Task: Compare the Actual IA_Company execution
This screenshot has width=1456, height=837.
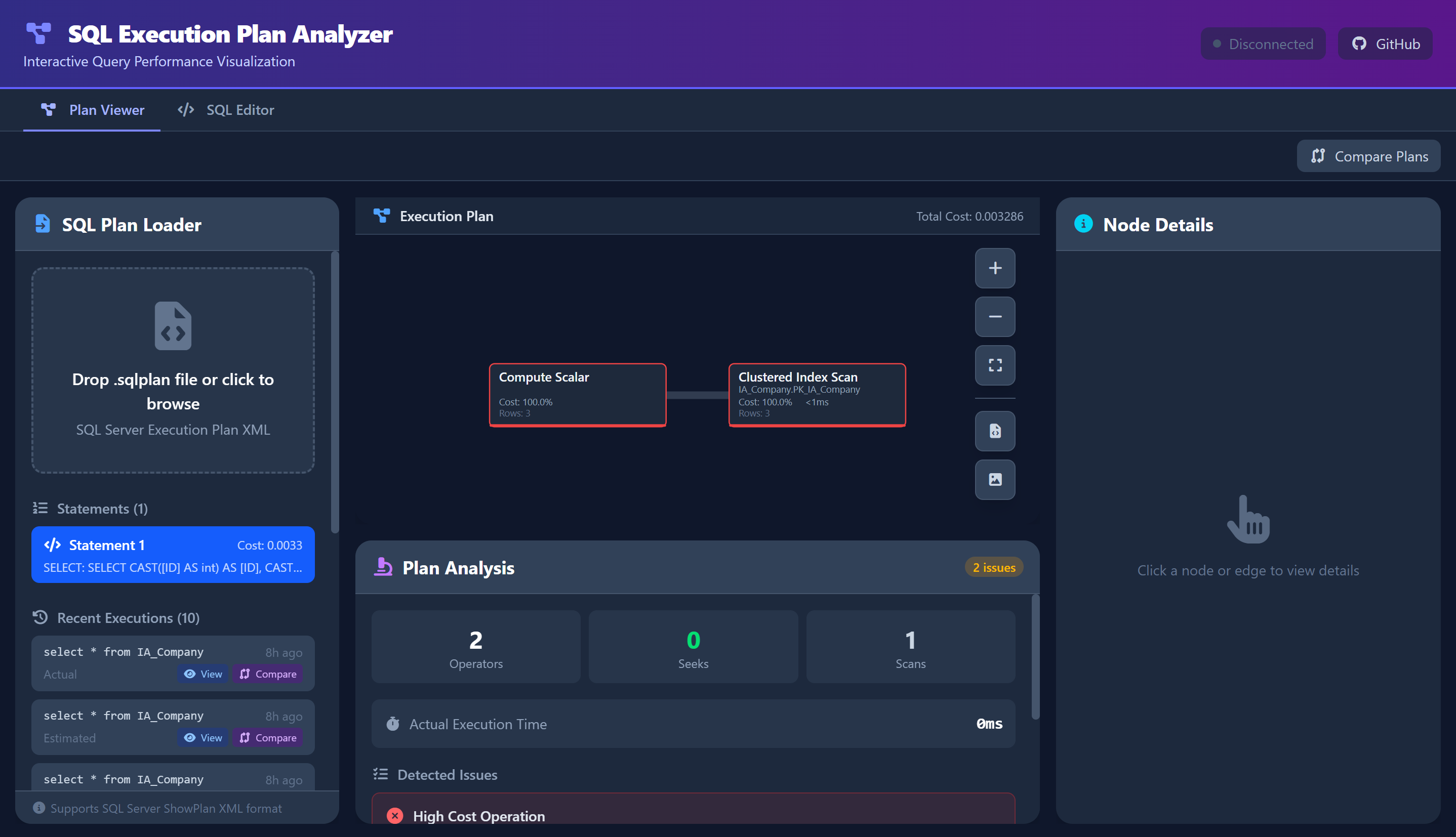Action: tap(268, 674)
